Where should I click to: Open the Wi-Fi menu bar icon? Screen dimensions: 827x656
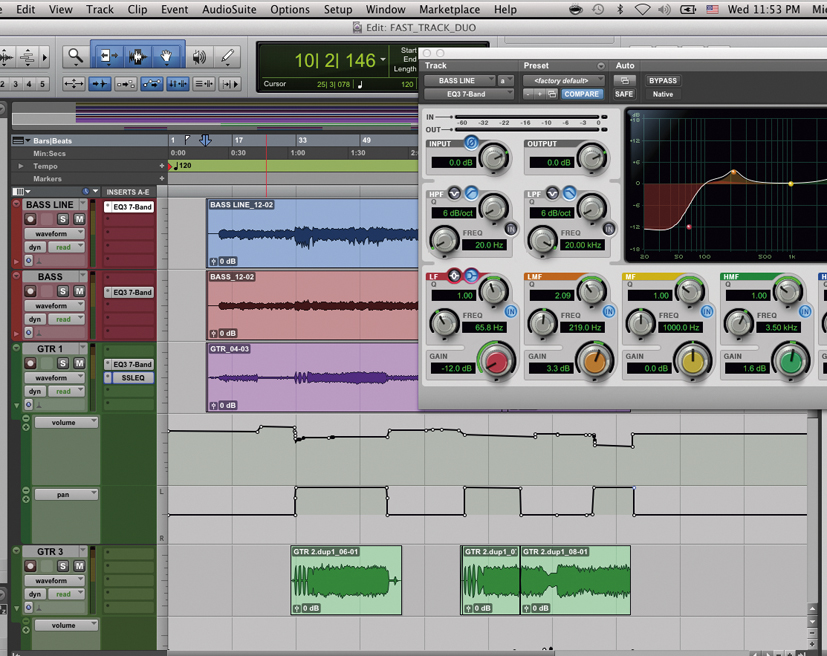point(642,9)
